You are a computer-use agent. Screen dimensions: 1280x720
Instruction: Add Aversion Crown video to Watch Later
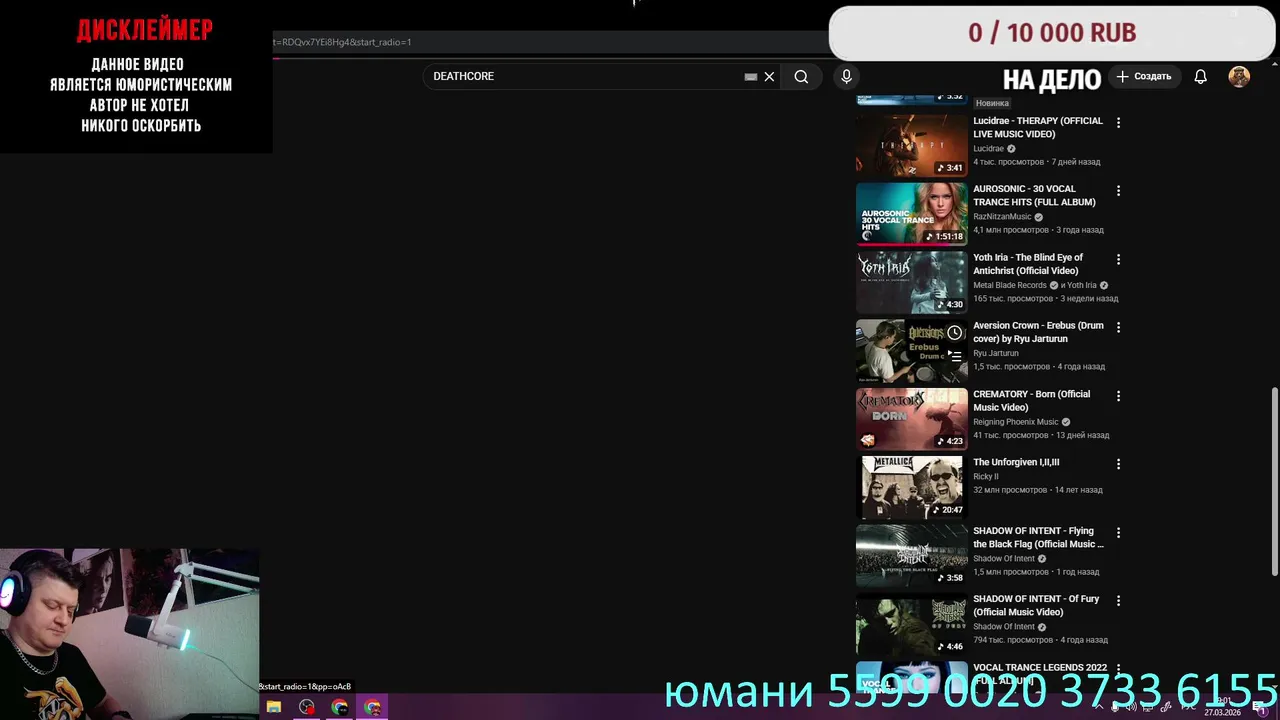pos(955,333)
